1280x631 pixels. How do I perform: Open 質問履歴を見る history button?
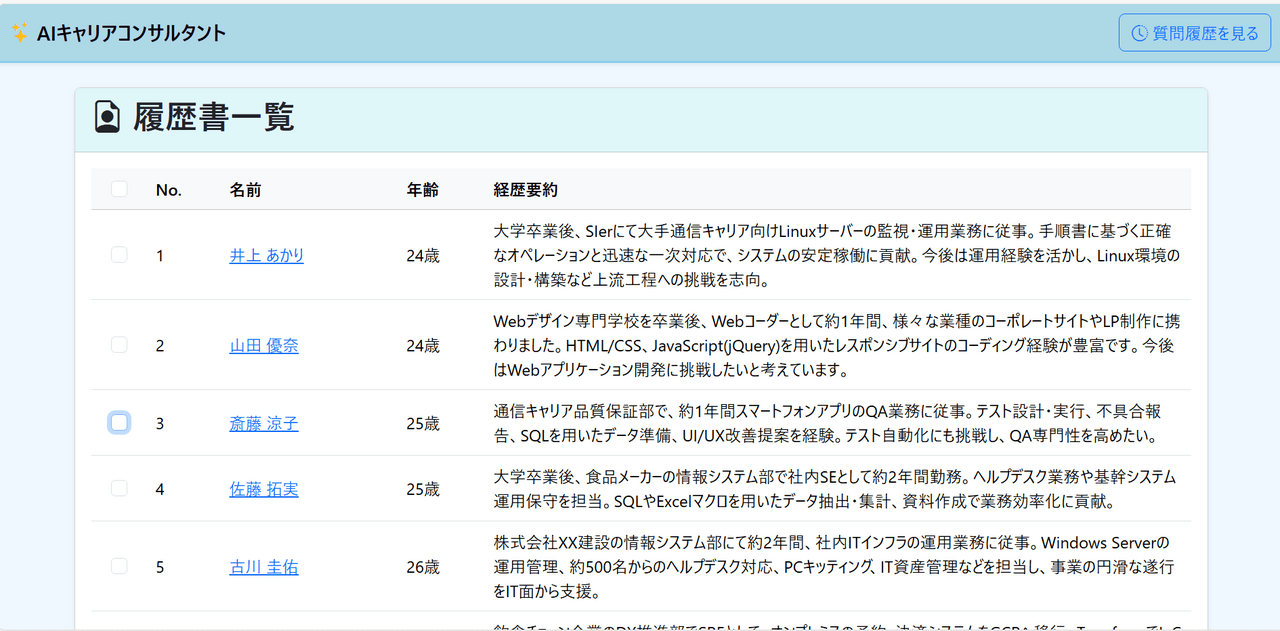point(1194,33)
